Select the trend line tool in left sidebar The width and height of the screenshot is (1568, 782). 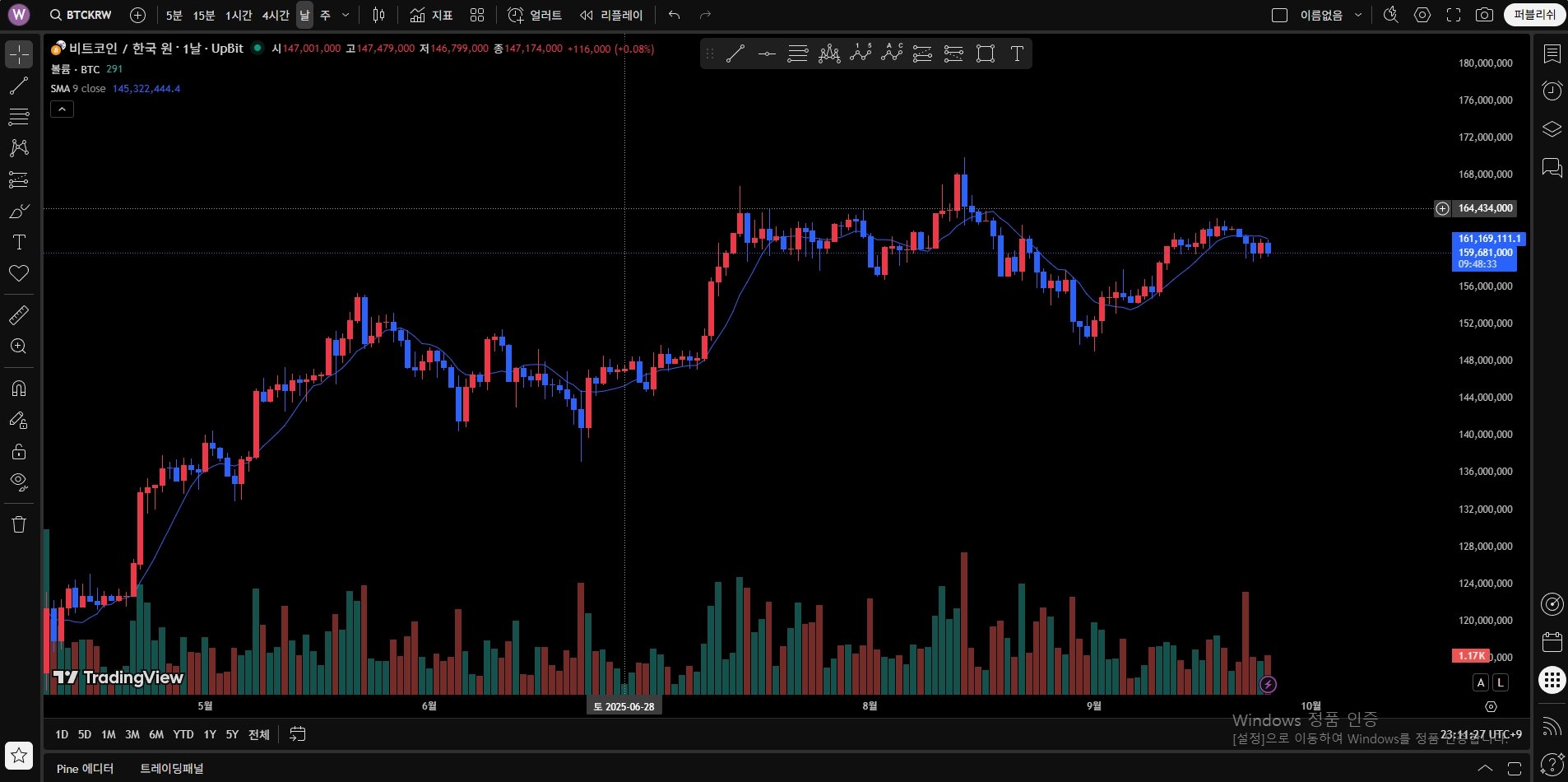pos(19,86)
